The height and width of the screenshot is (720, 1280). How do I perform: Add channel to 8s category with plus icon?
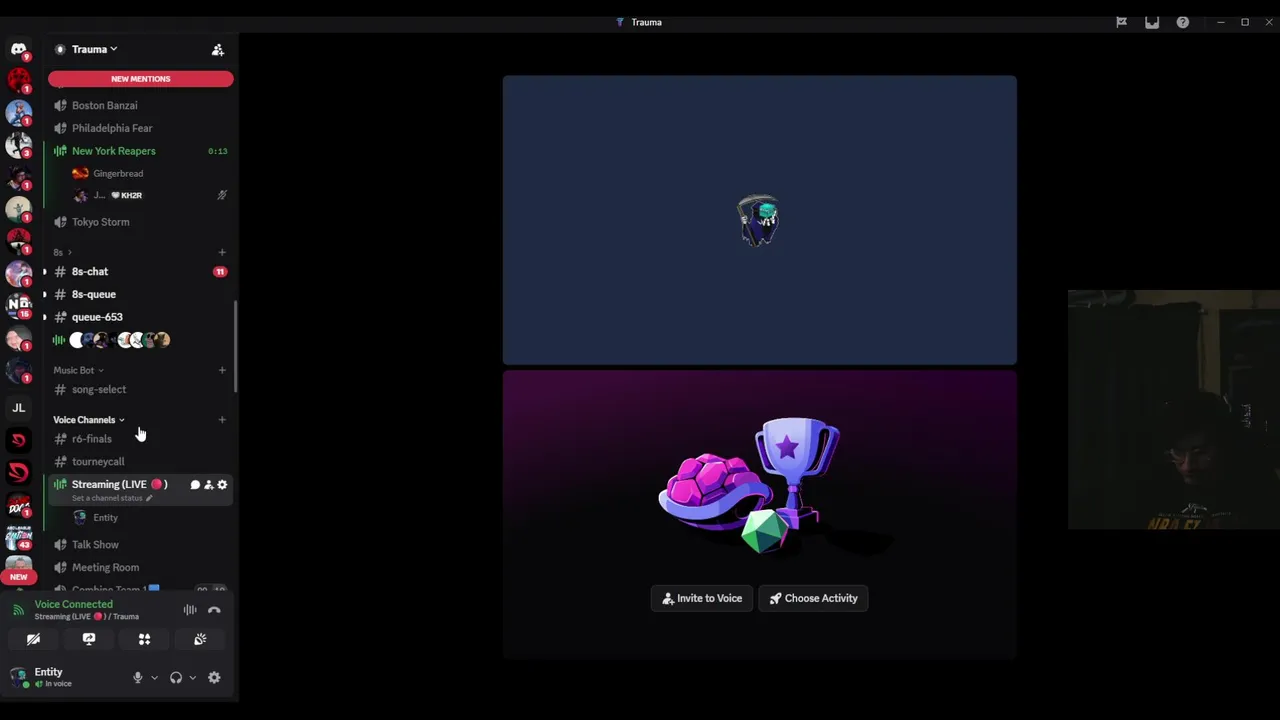click(222, 252)
